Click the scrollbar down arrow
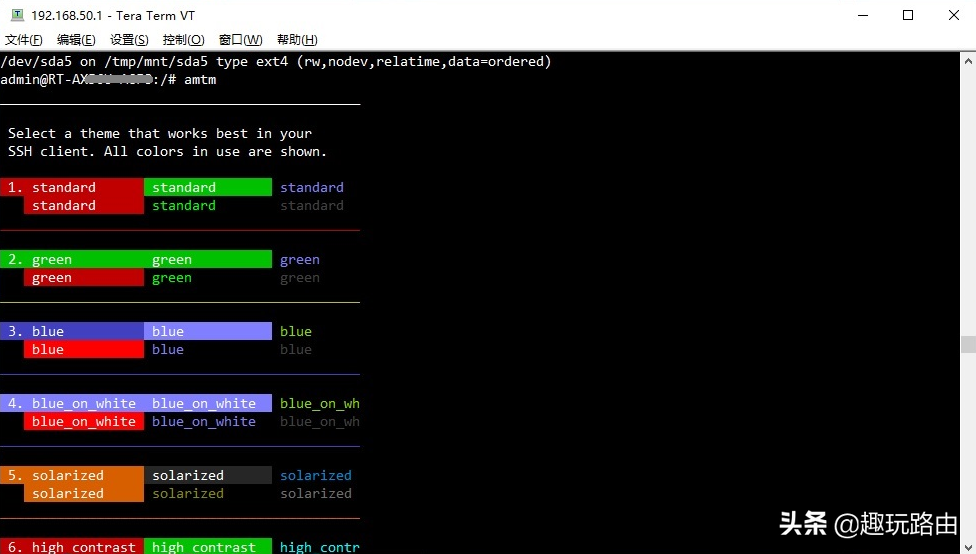Viewport: 976px width, 554px height. [968, 547]
